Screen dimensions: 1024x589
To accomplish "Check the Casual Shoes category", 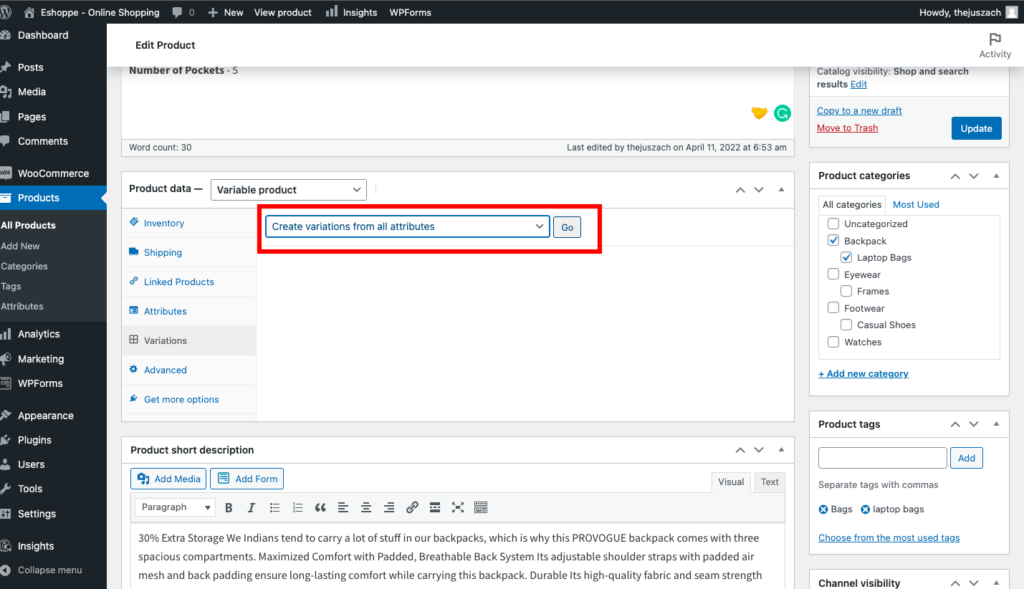I will point(846,325).
